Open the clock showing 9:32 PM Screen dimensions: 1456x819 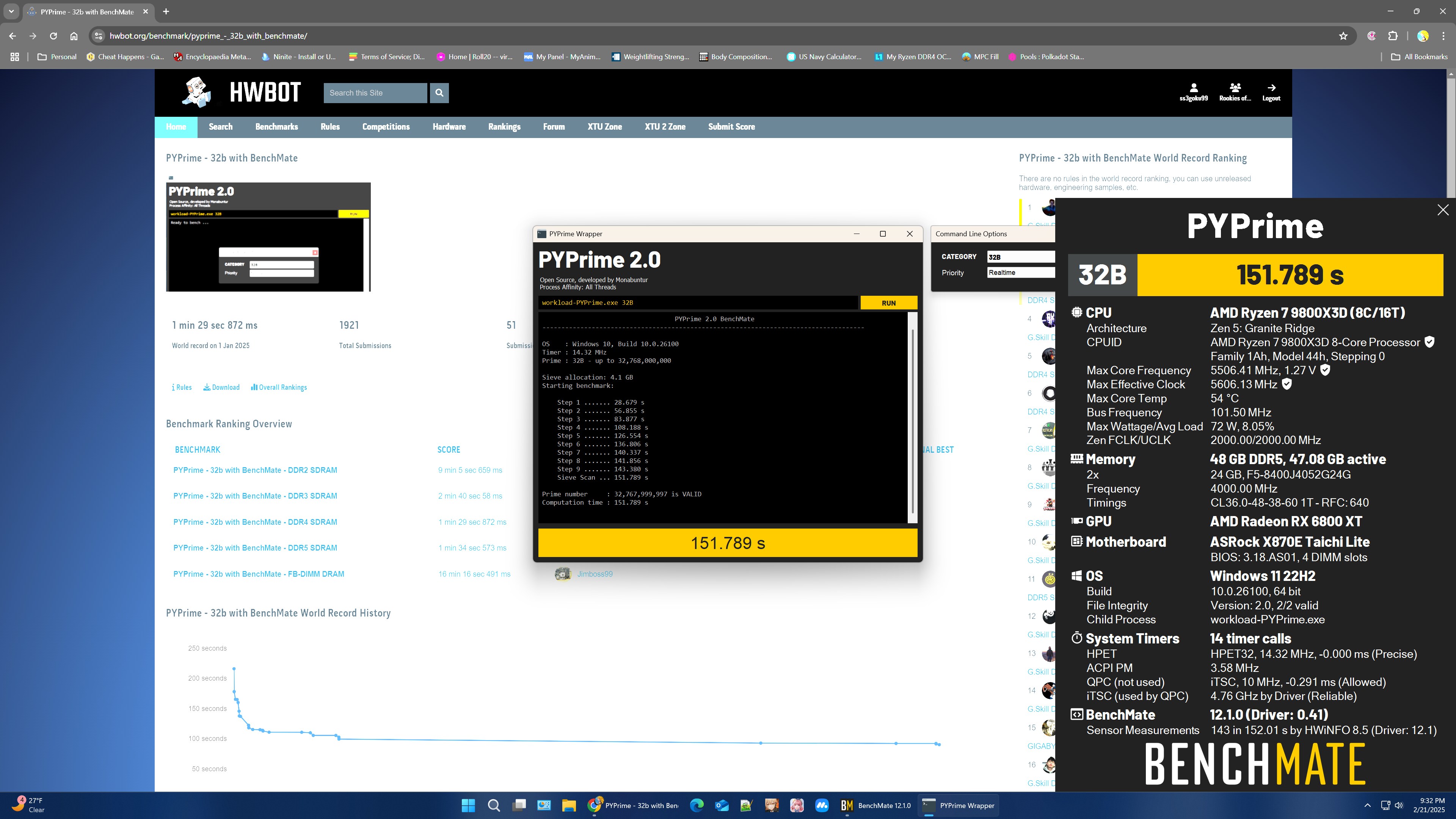click(x=1429, y=805)
